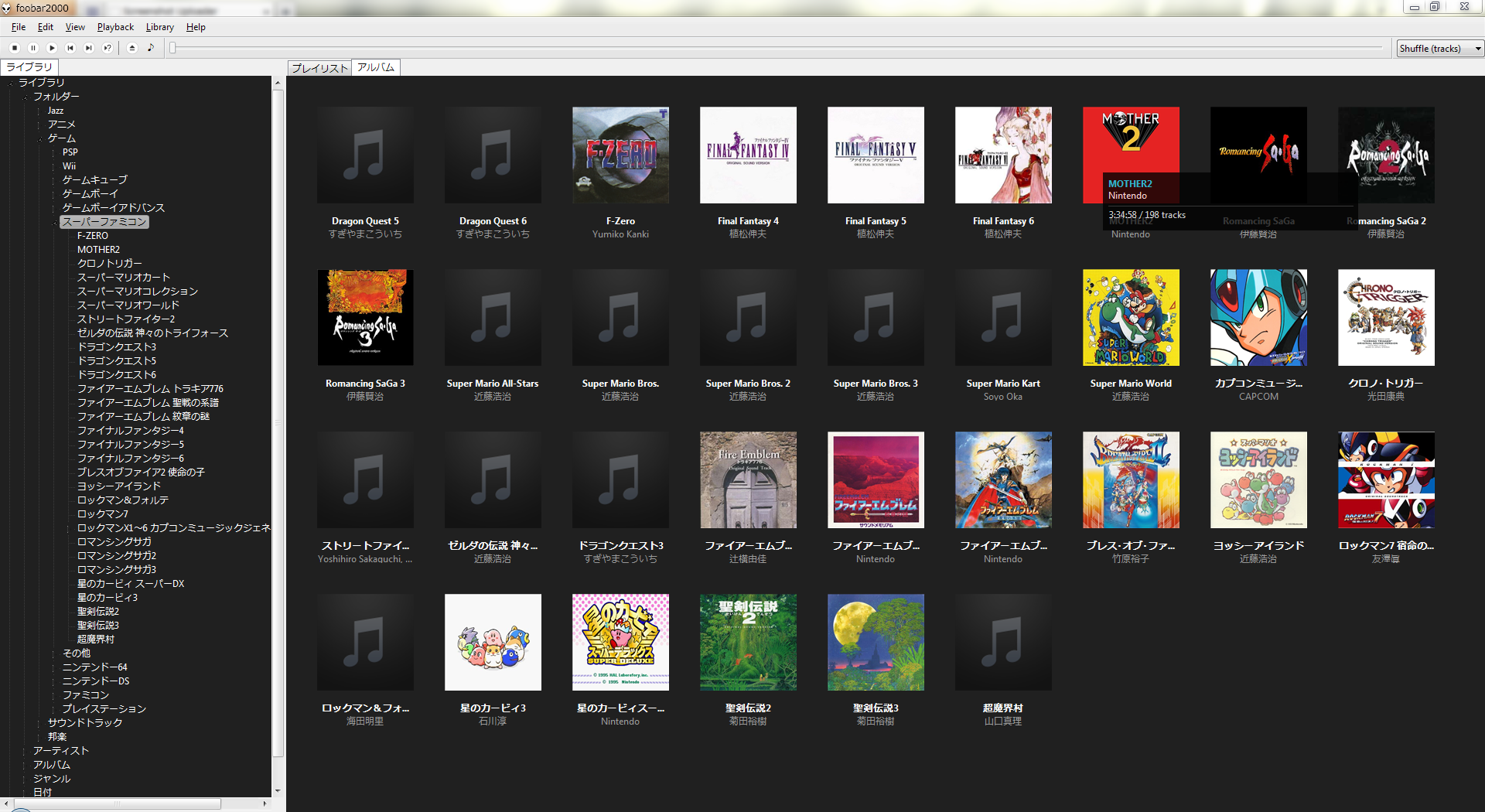Select the Final Fantasy 4 album cover

click(x=748, y=155)
